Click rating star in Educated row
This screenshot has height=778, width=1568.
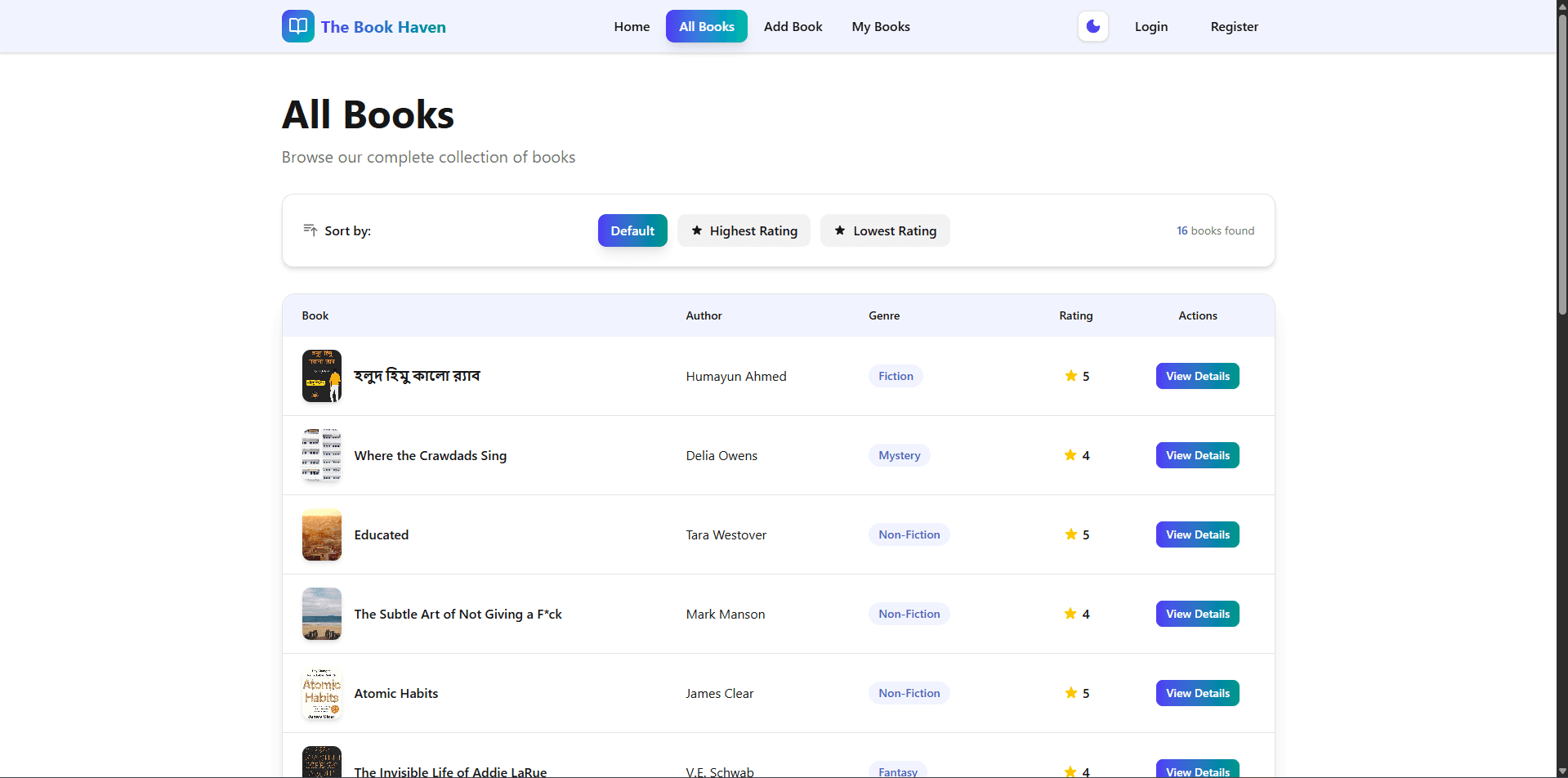(x=1070, y=534)
